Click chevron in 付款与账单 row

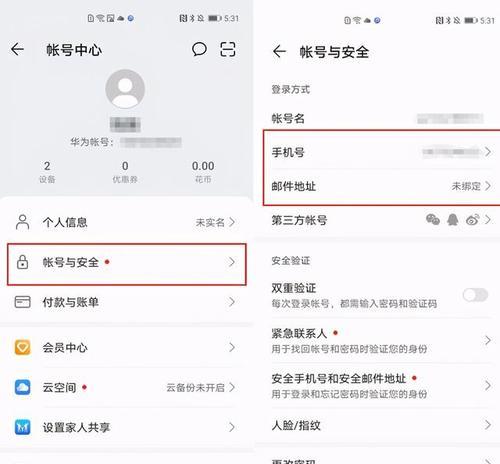tap(232, 302)
